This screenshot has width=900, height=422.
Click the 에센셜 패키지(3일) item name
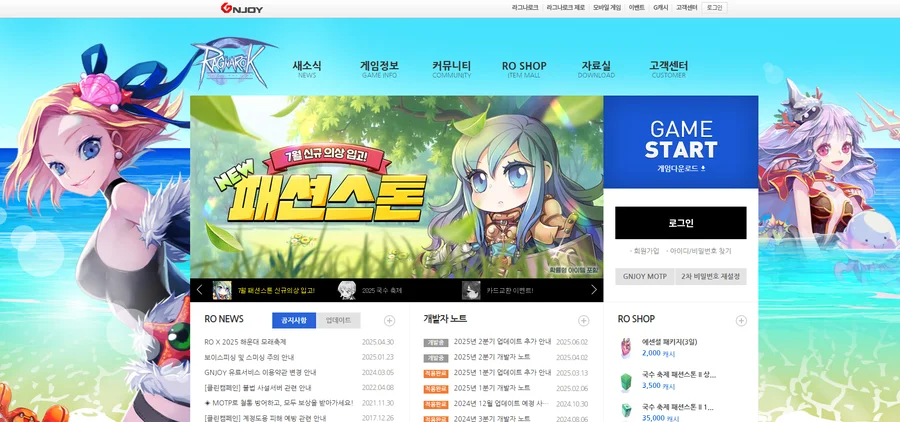669,342
